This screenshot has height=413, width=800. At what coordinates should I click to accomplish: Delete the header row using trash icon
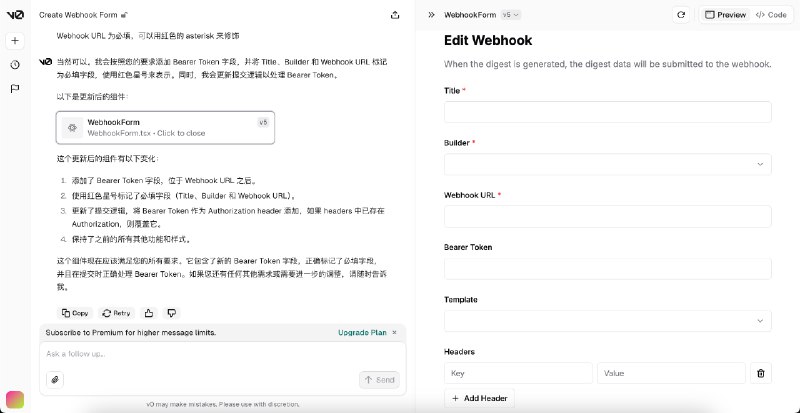(761, 373)
